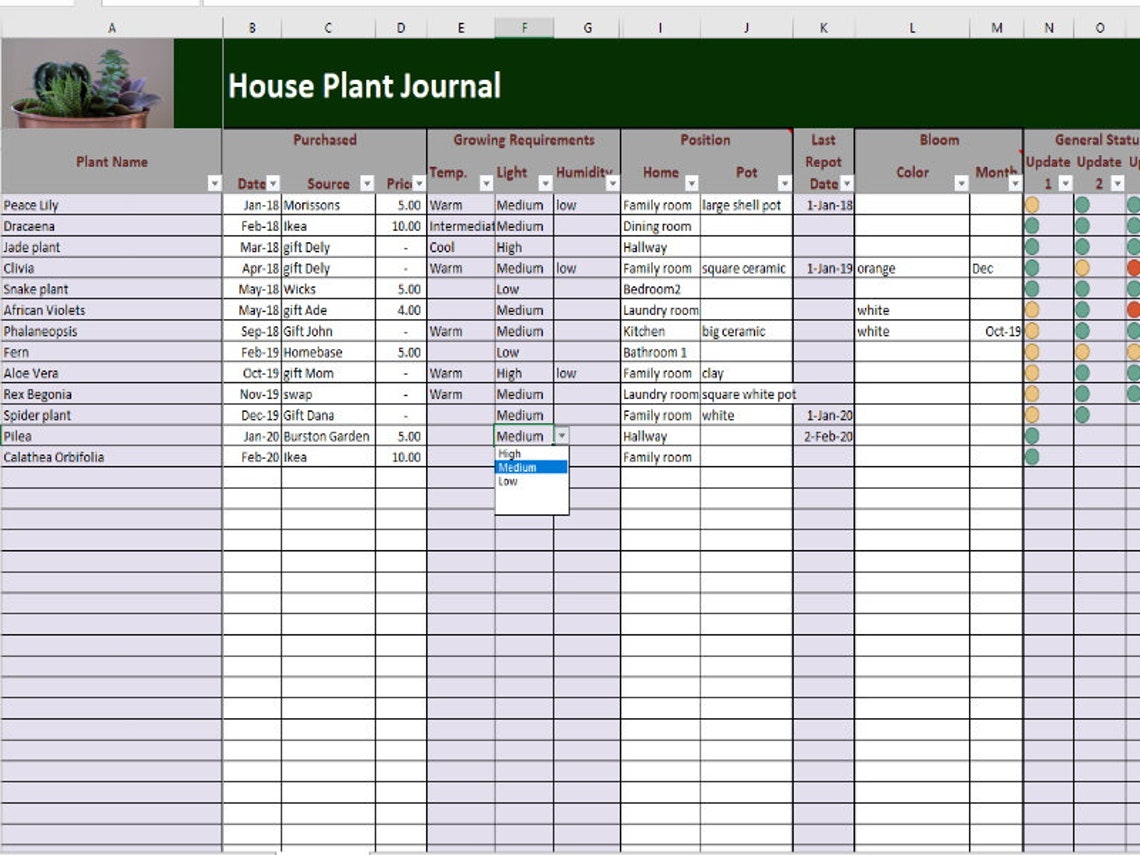Click Dracaena's green Update 1 status circle
Viewport: 1140px width, 855px height.
[1032, 226]
